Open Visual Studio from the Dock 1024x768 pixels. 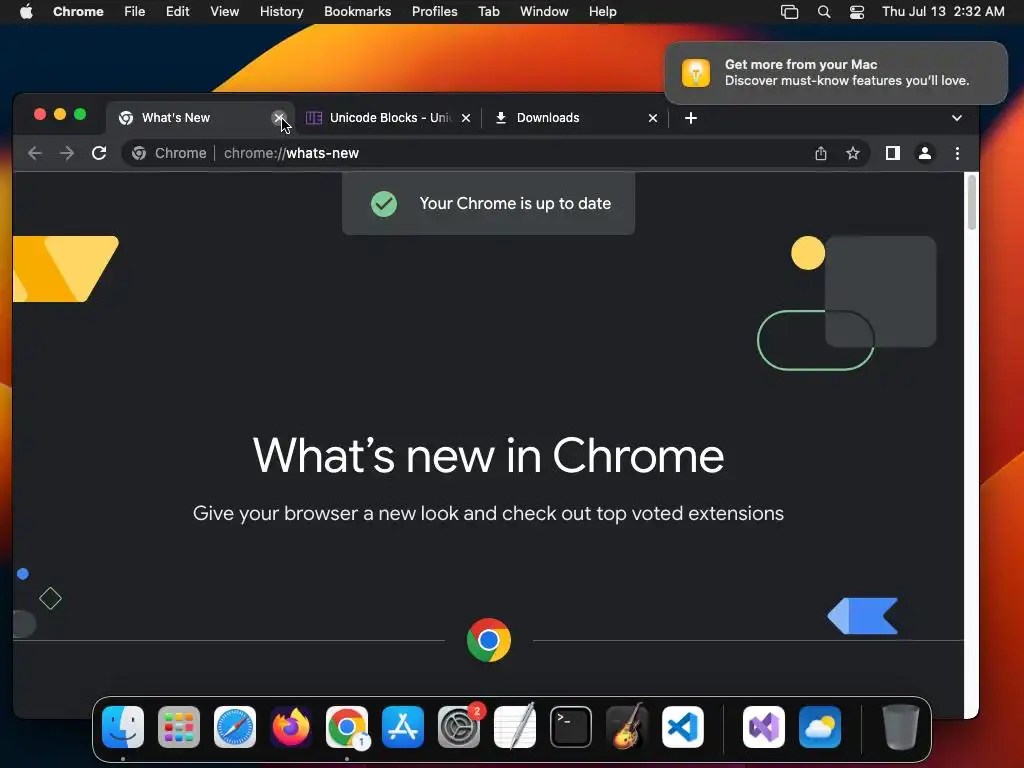pyautogui.click(x=764, y=727)
